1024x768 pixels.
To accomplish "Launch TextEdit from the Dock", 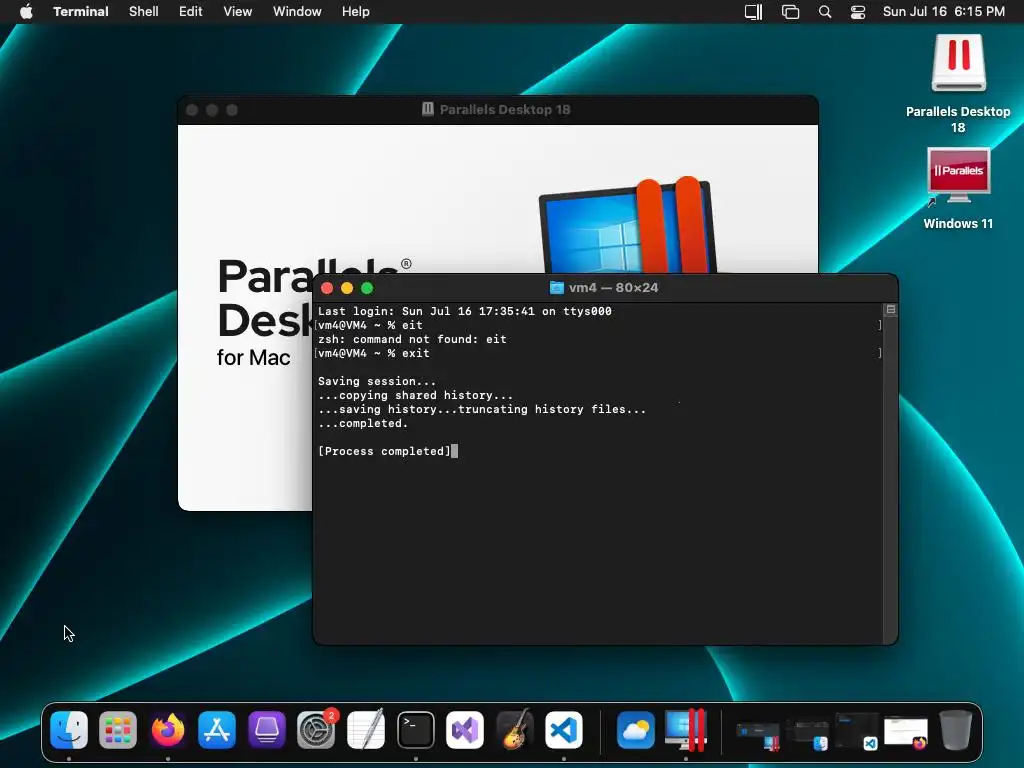I will pyautogui.click(x=366, y=729).
